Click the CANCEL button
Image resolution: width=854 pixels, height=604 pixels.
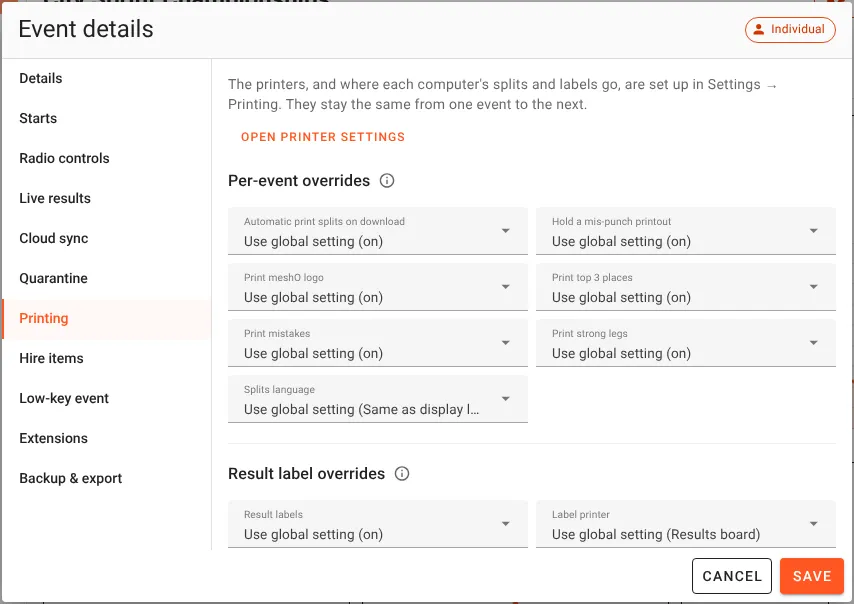pos(731,576)
